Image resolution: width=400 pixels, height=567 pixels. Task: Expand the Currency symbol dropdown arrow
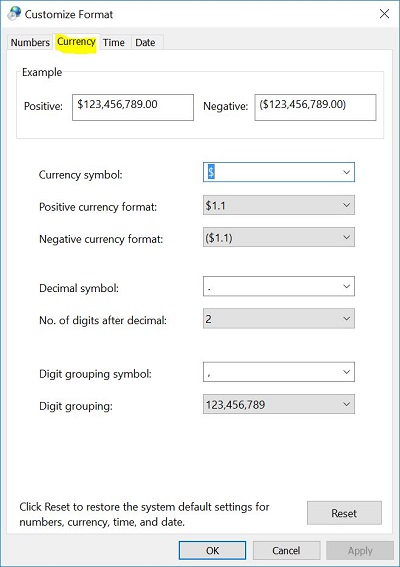(x=346, y=172)
